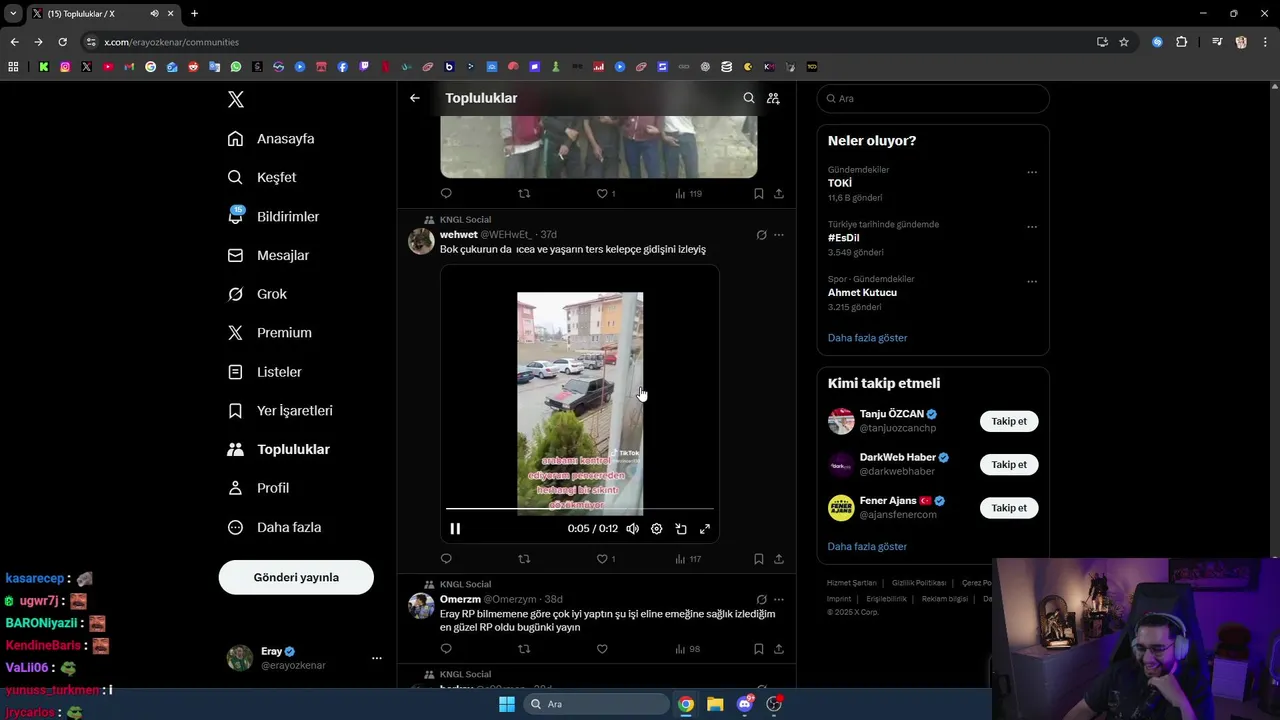The image size is (1280, 720).
Task: Repost the wehwet post
Action: (x=524, y=559)
